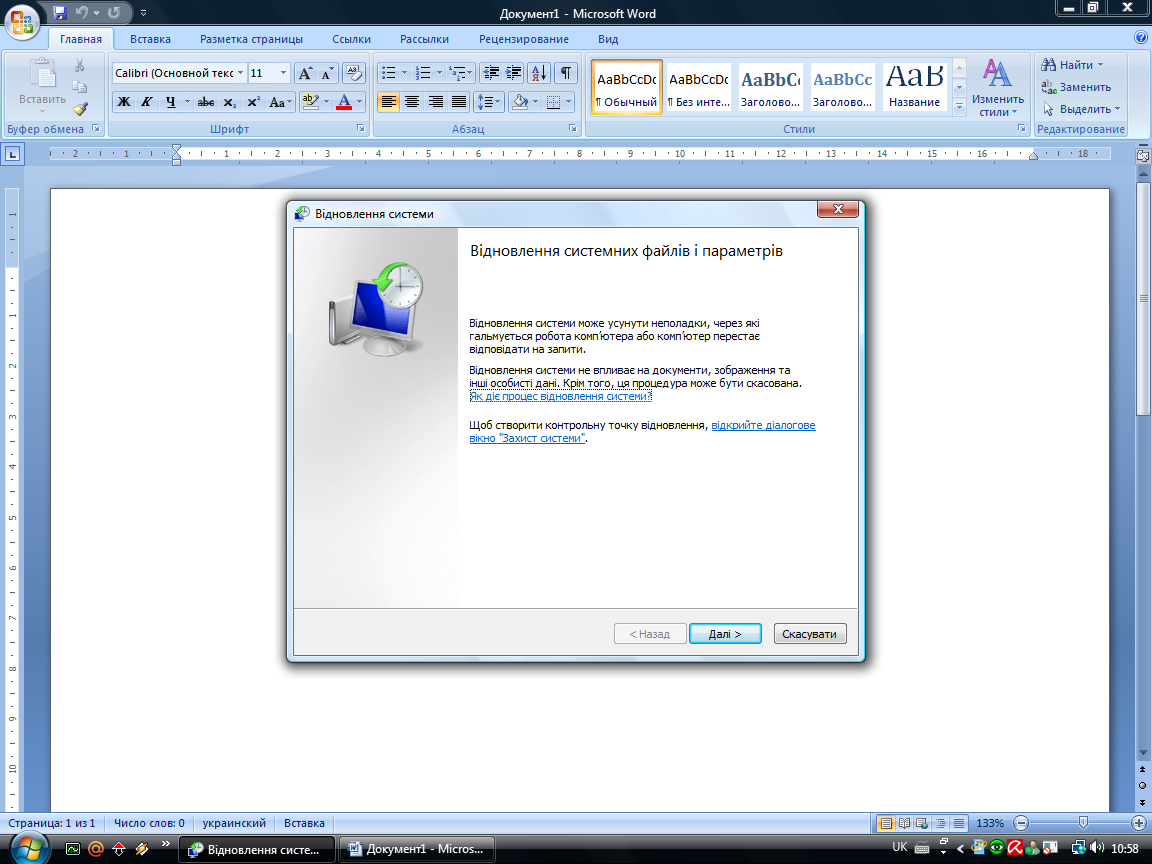Open font color dropdown arrow
The image size is (1152, 864).
pos(359,102)
